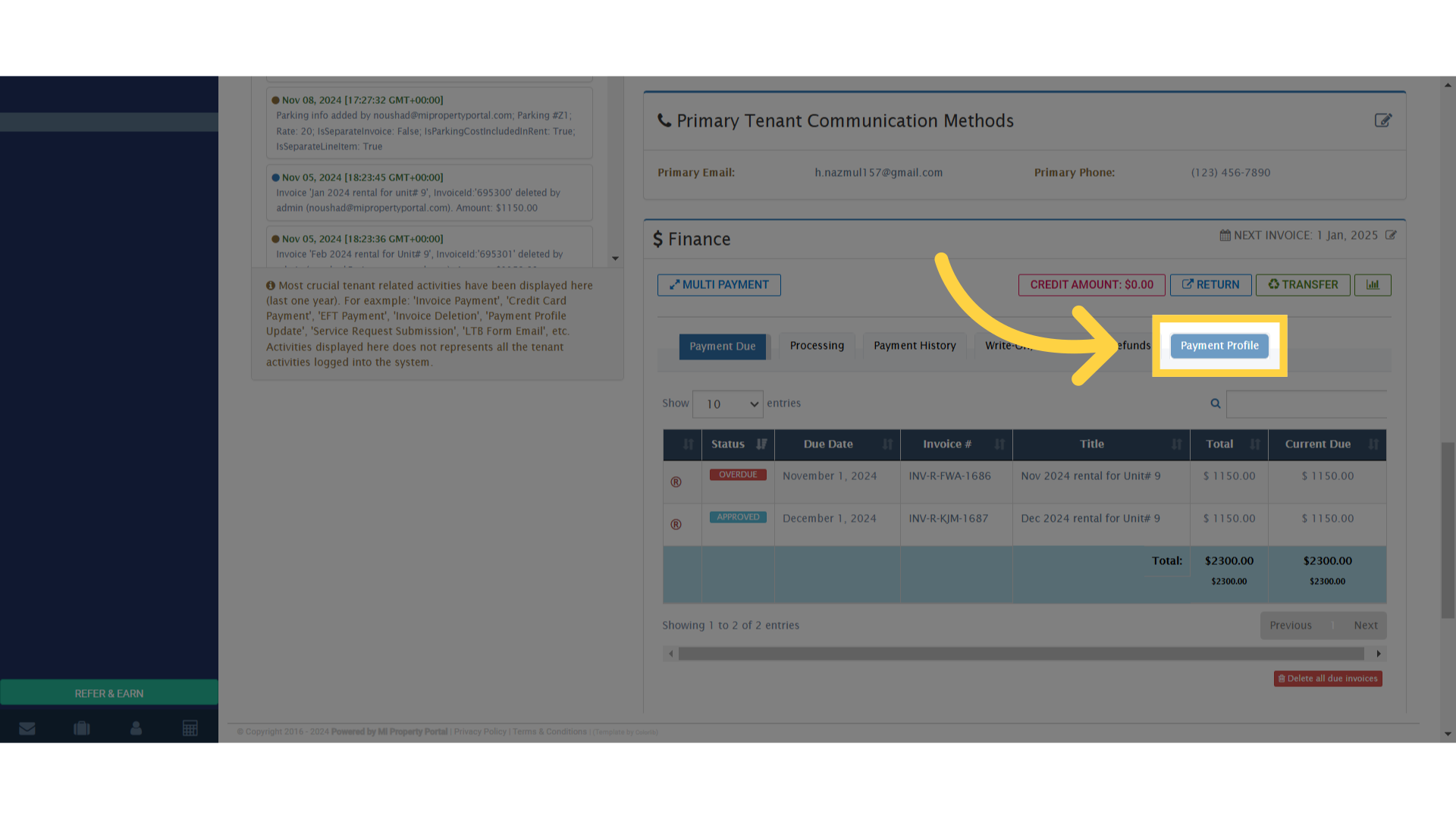
Task: Open the calculator icon in sidebar footer
Action: tap(190, 729)
